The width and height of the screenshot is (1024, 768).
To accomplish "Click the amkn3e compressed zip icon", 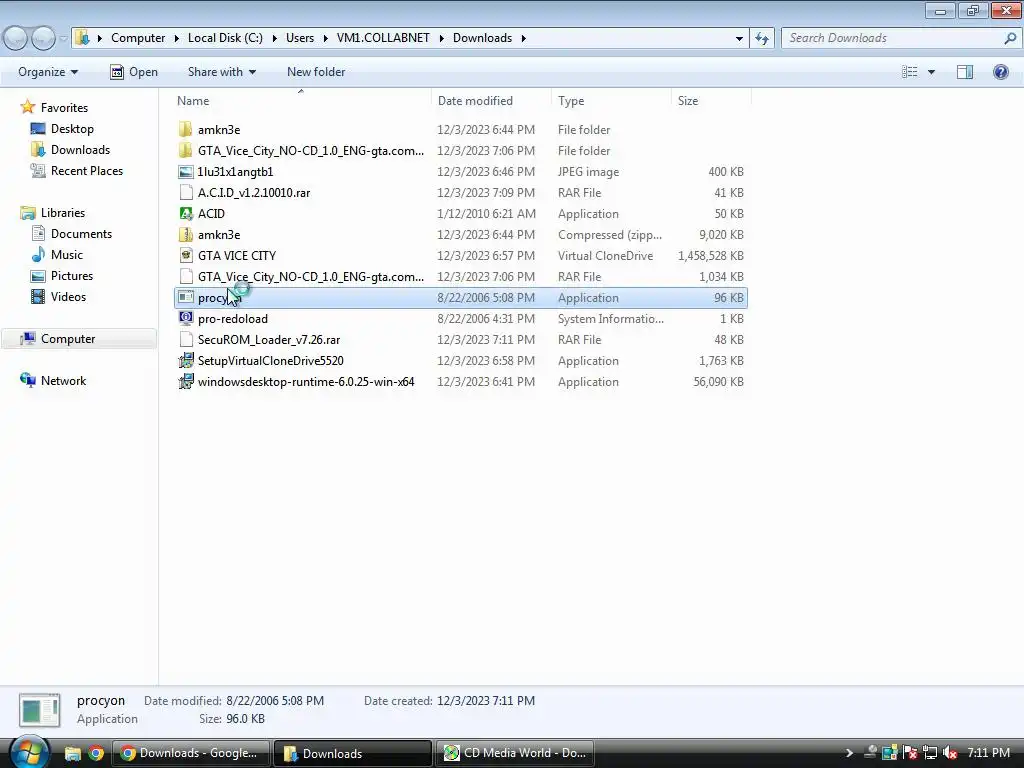I will [x=185, y=234].
